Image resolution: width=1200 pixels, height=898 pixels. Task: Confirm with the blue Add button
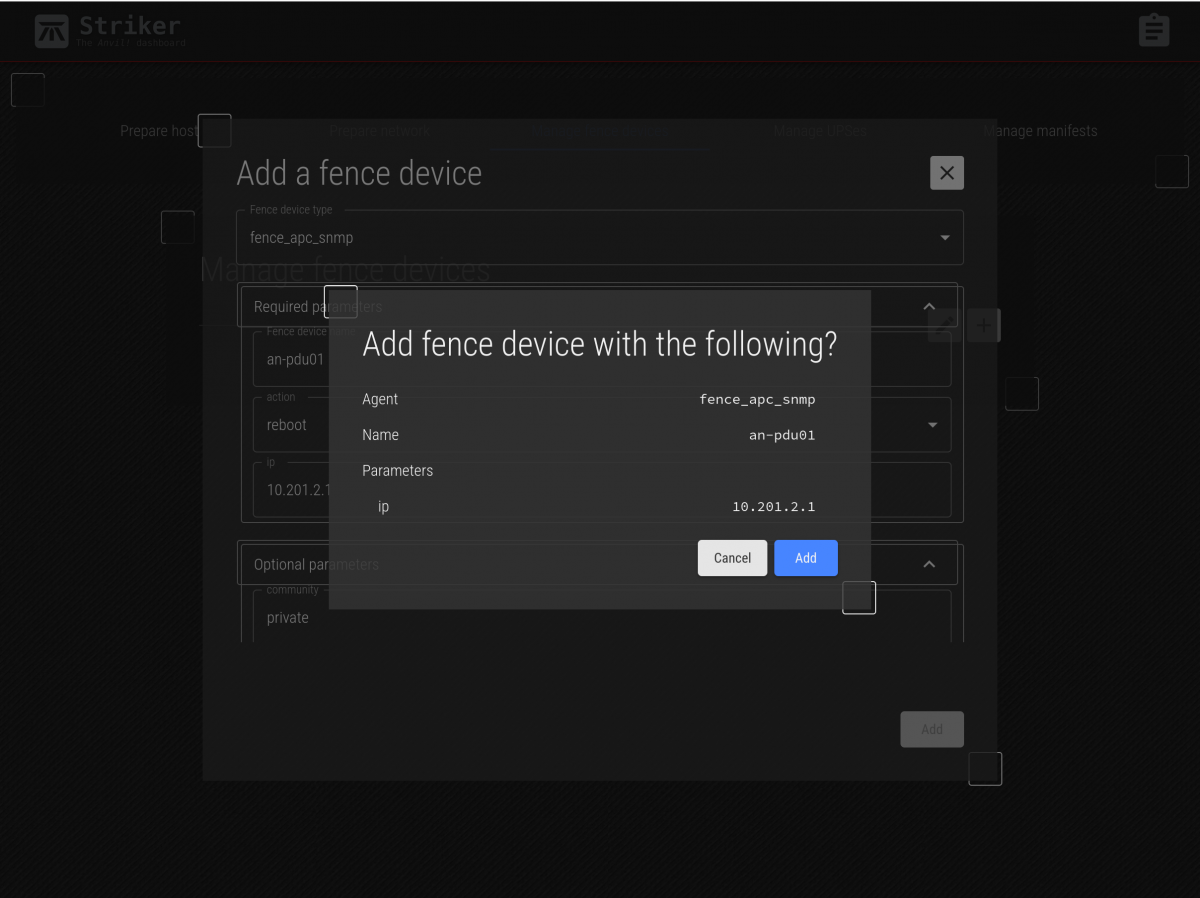click(x=805, y=558)
